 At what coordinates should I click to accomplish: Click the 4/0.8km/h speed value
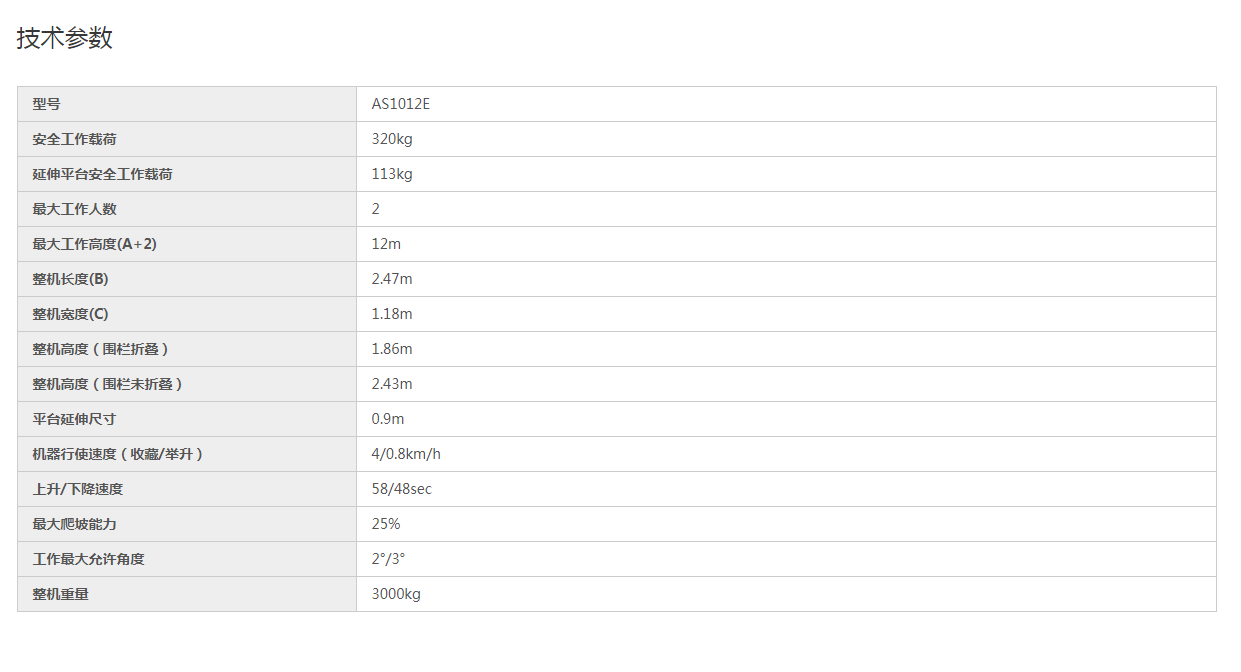click(406, 454)
